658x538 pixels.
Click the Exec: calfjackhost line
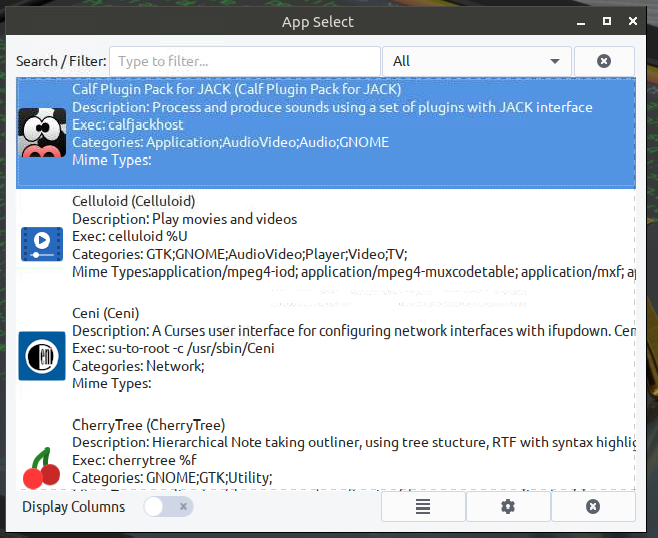click(128, 125)
